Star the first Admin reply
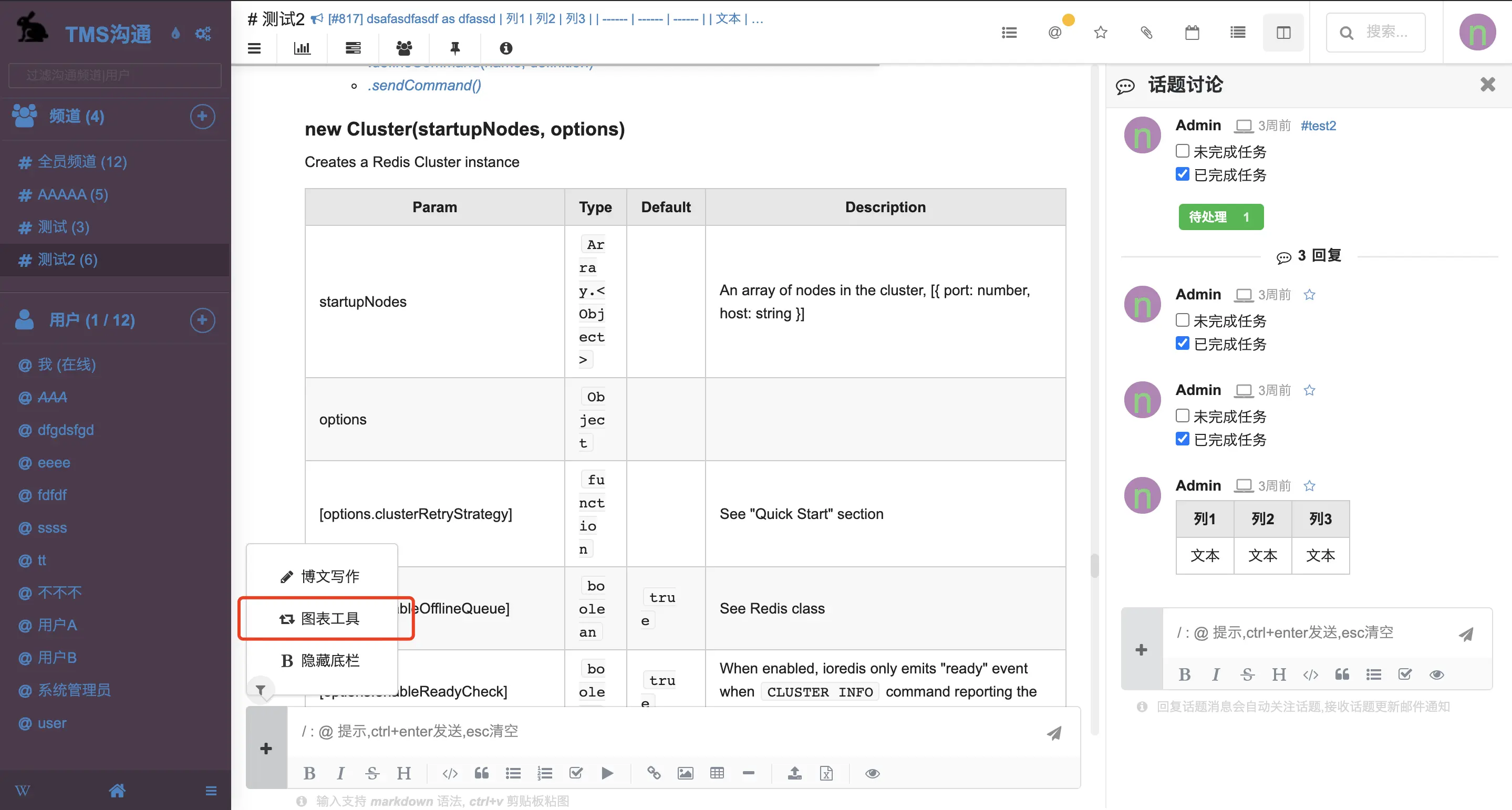This screenshot has width=1512, height=810. 1310,295
